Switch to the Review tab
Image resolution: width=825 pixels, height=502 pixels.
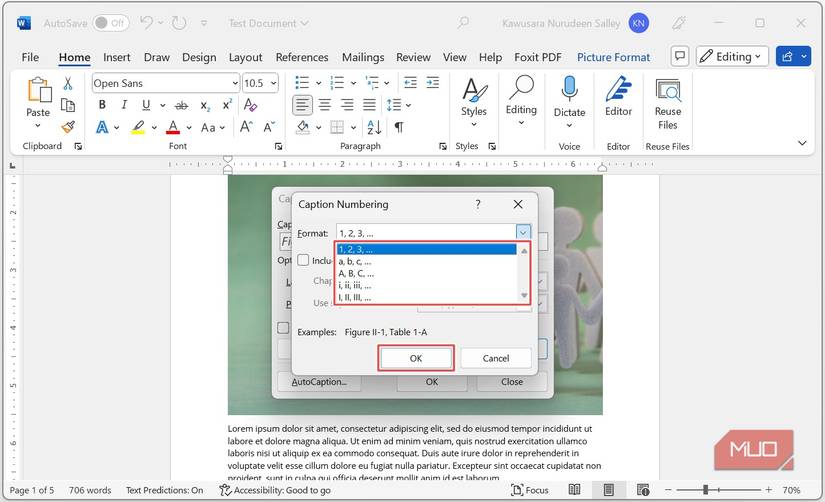[413, 57]
